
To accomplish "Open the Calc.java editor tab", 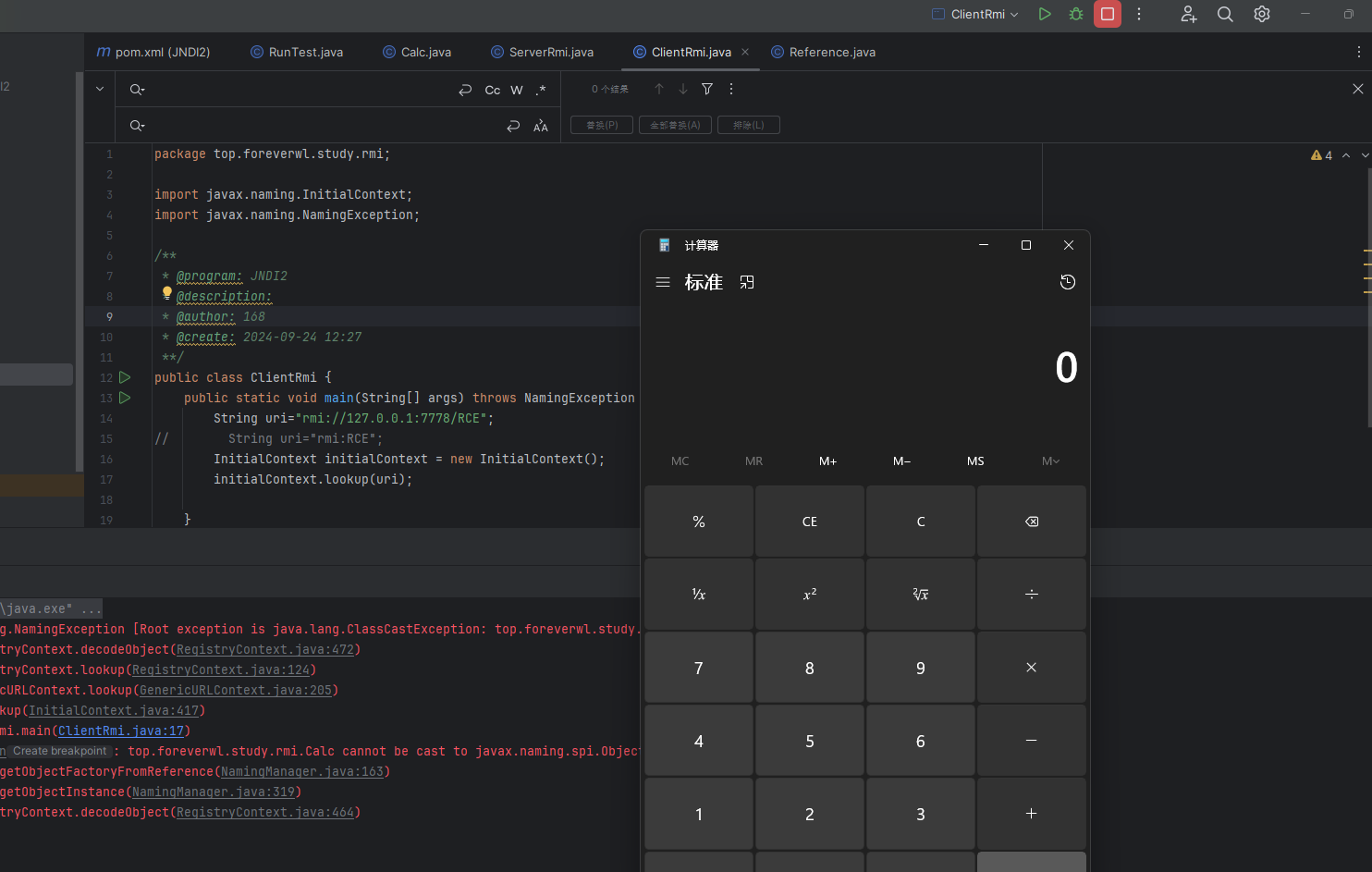I will pyautogui.click(x=417, y=52).
